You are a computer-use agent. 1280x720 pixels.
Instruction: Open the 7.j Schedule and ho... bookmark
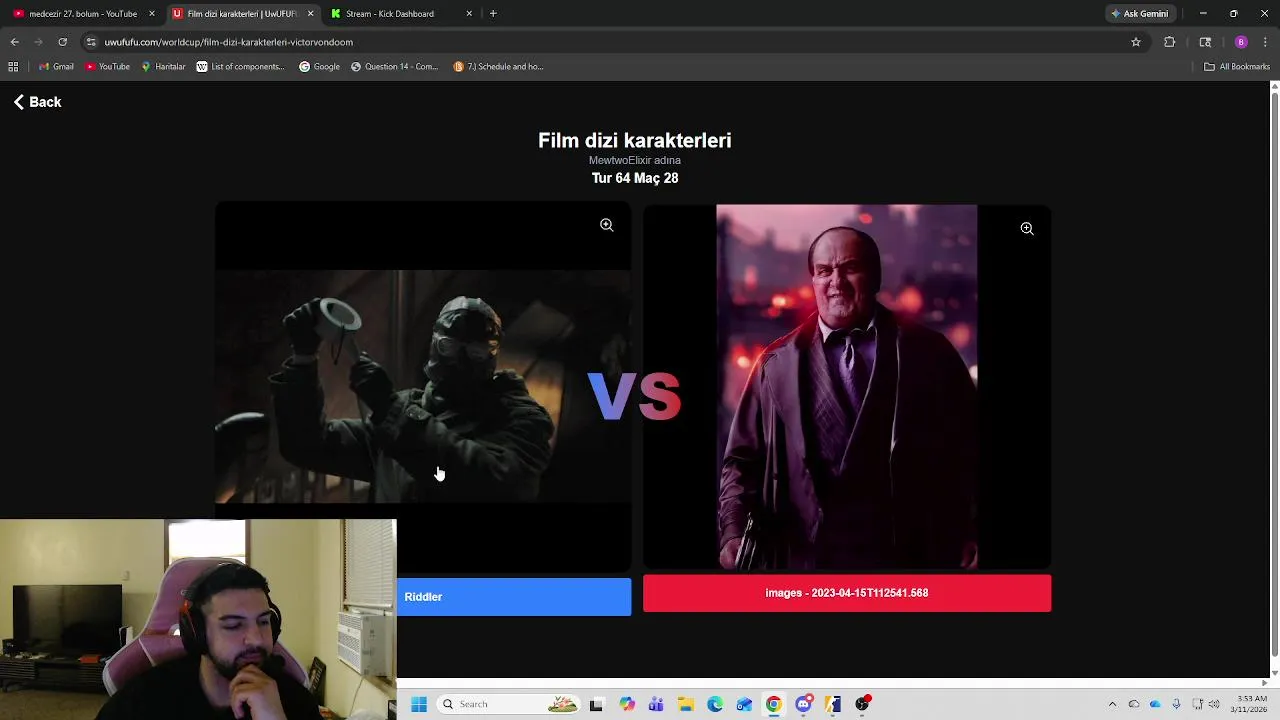click(498, 67)
